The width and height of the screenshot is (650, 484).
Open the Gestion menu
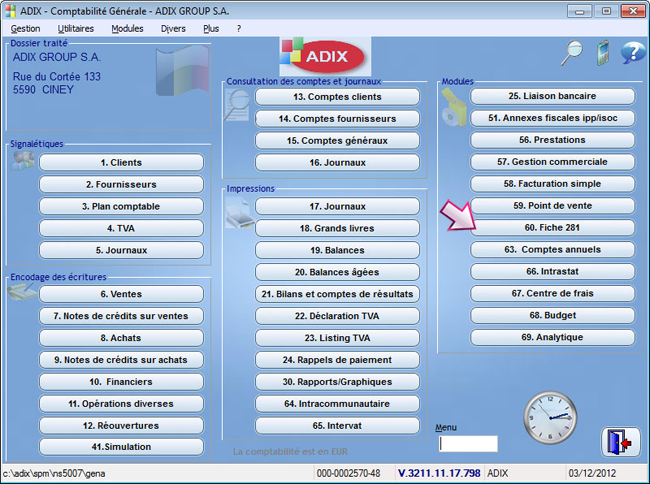tap(25, 29)
